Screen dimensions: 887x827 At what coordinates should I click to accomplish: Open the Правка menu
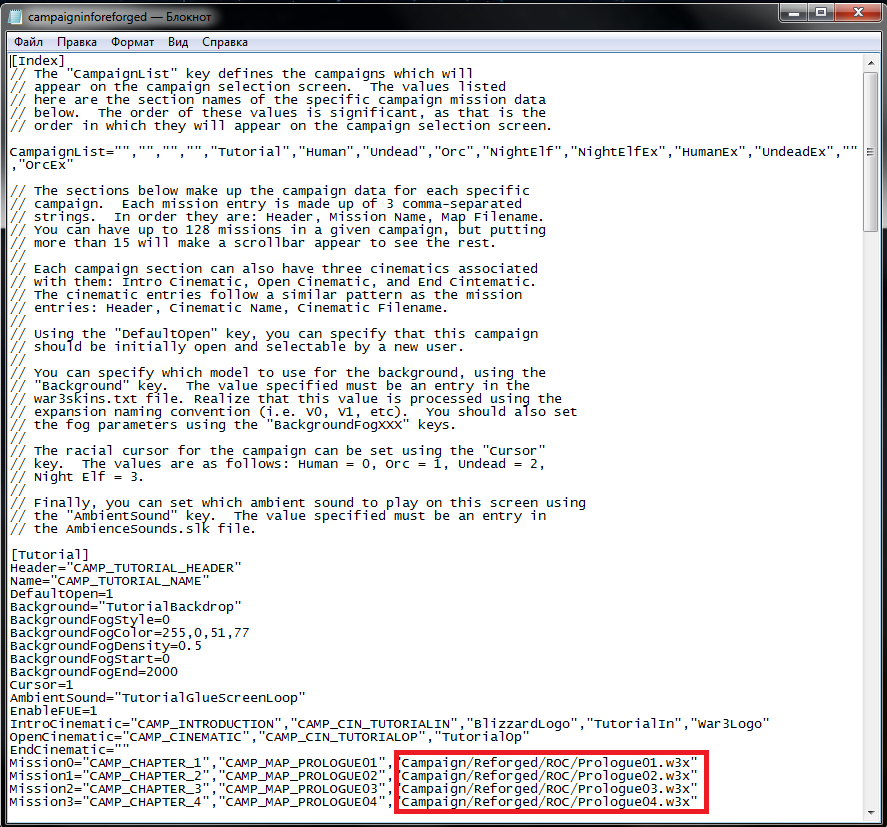click(77, 42)
